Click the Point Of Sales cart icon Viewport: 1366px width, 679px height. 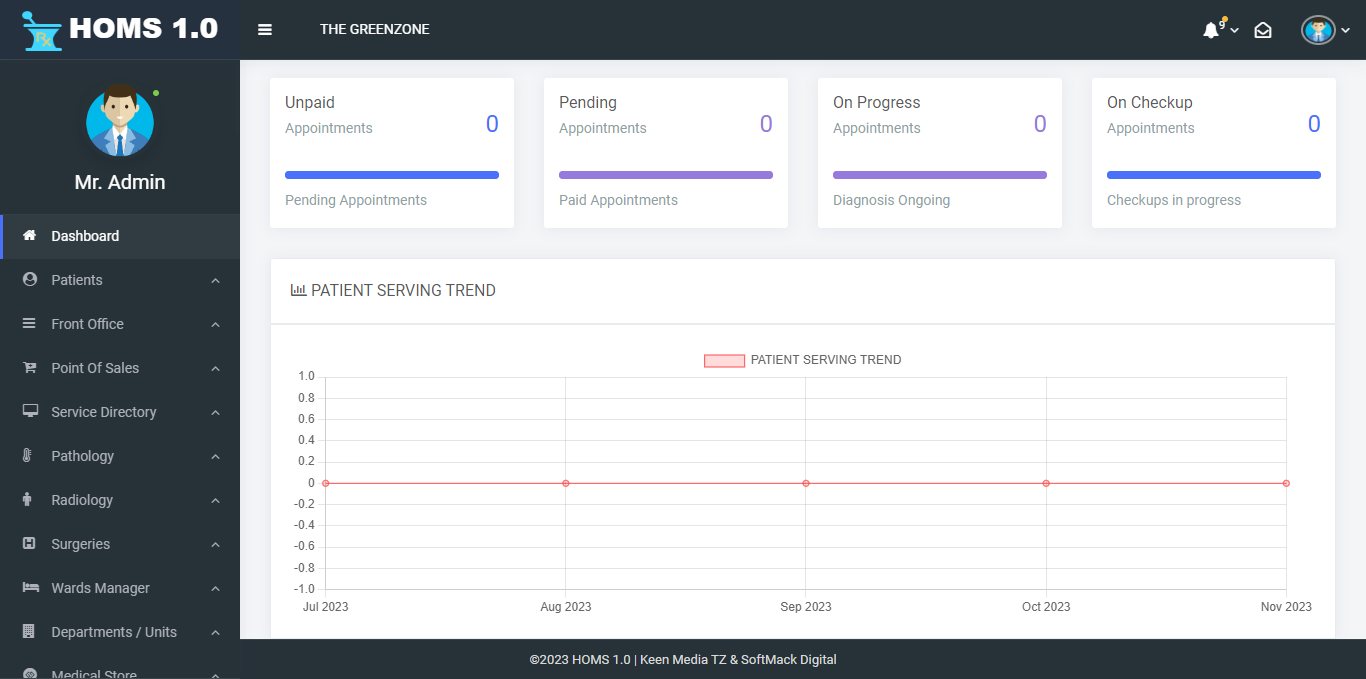coord(30,368)
